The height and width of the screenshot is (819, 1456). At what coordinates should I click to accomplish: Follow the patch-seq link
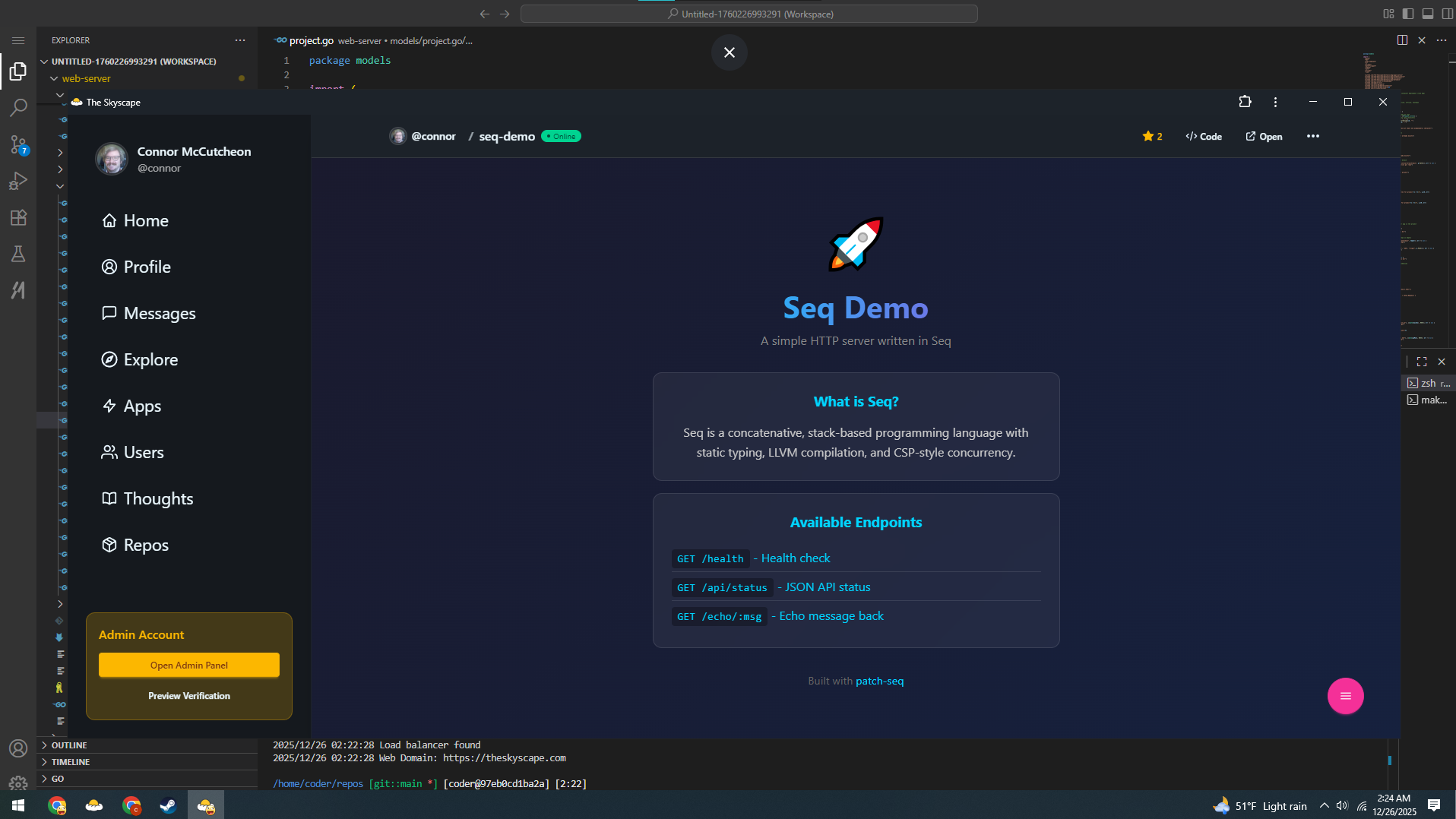879,681
